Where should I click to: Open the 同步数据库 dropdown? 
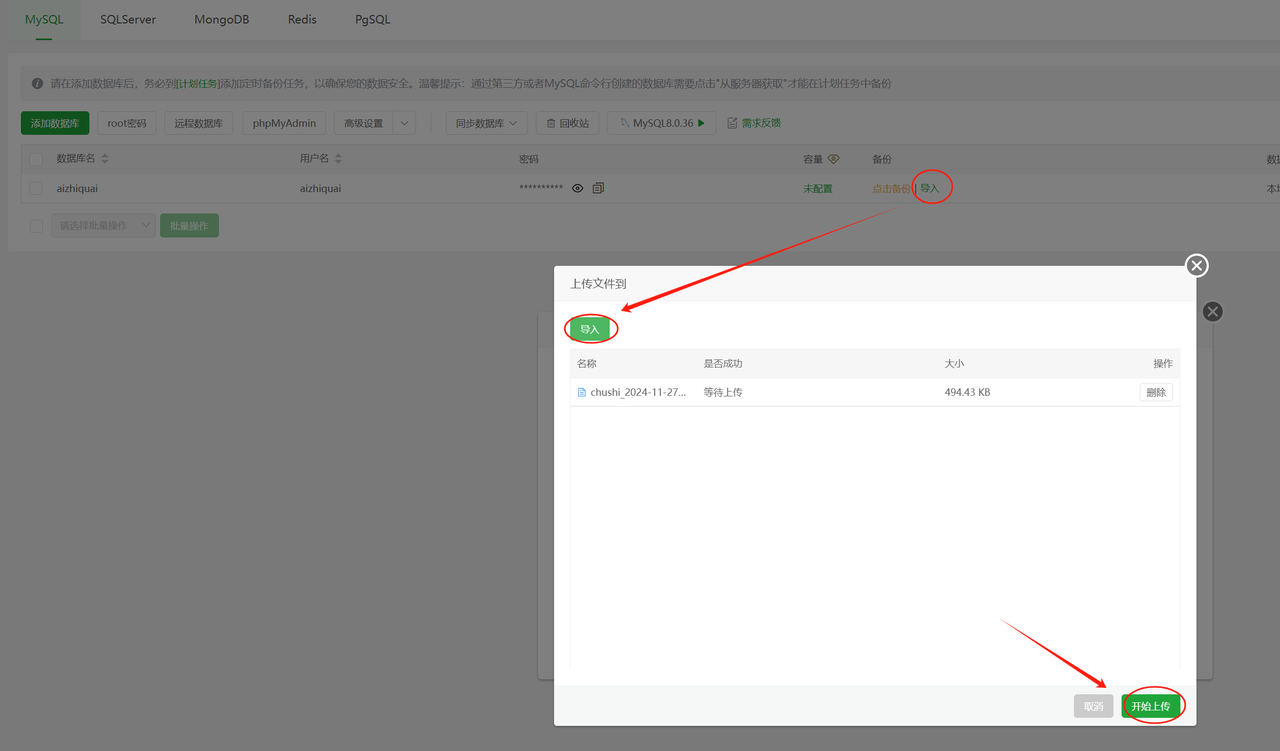[486, 123]
